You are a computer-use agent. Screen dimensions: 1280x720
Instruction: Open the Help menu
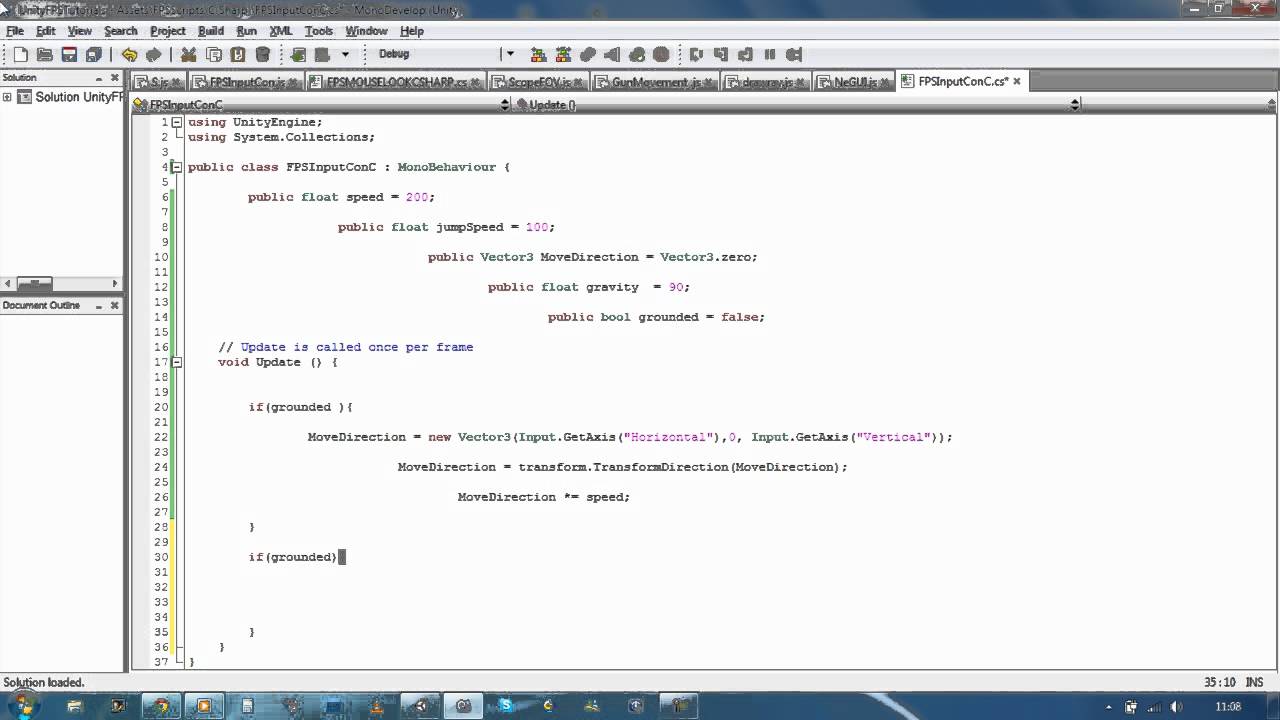412,31
